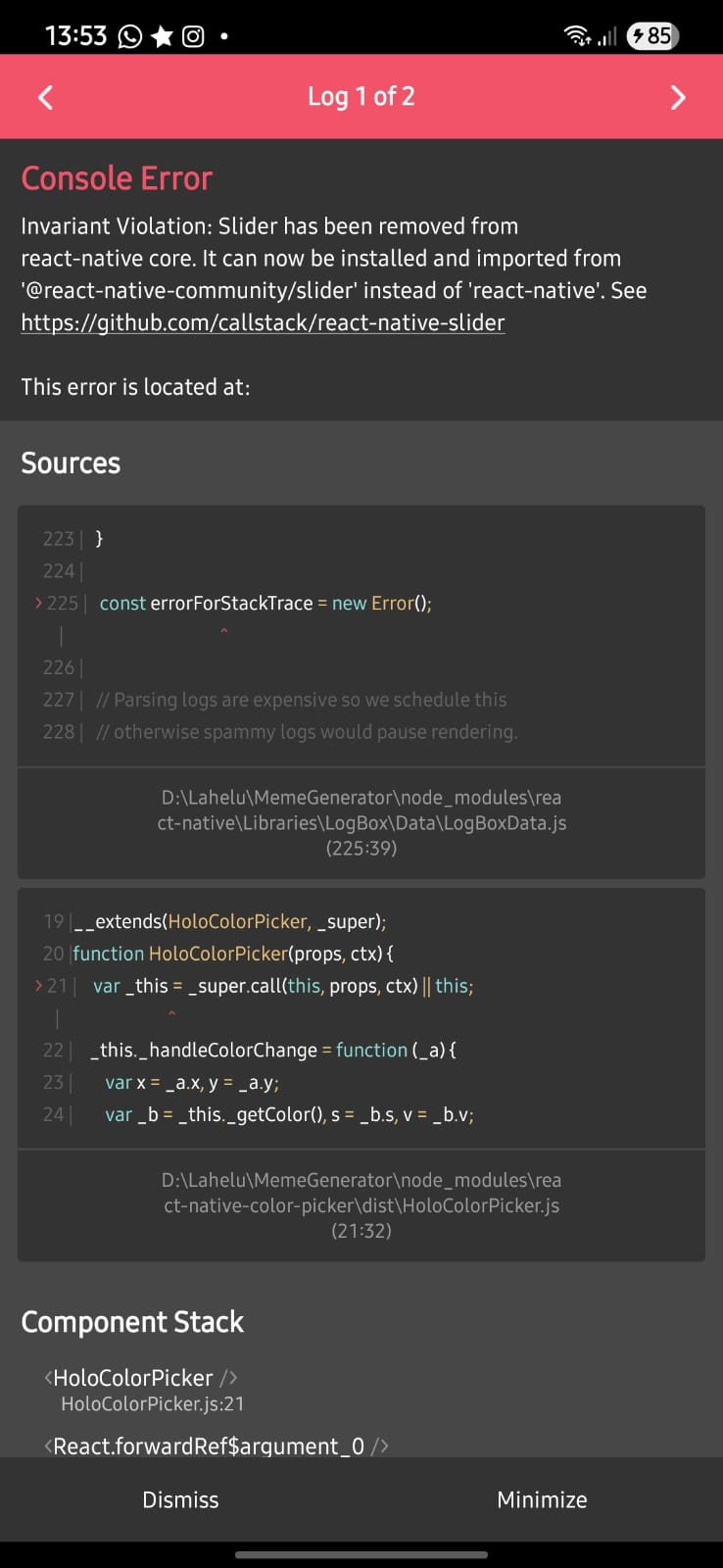Tap highlighted line 21 _super.call code

[x=282, y=986]
